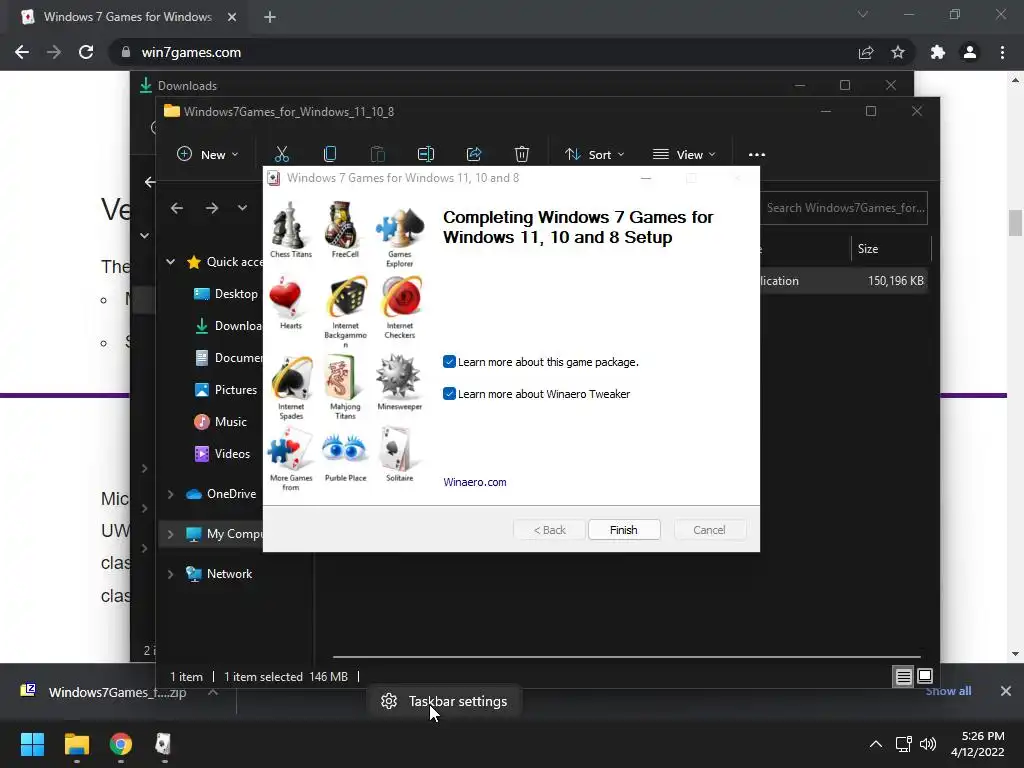This screenshot has width=1024, height=768.
Task: Click the Share icon in Explorer toolbar
Action: [x=473, y=154]
